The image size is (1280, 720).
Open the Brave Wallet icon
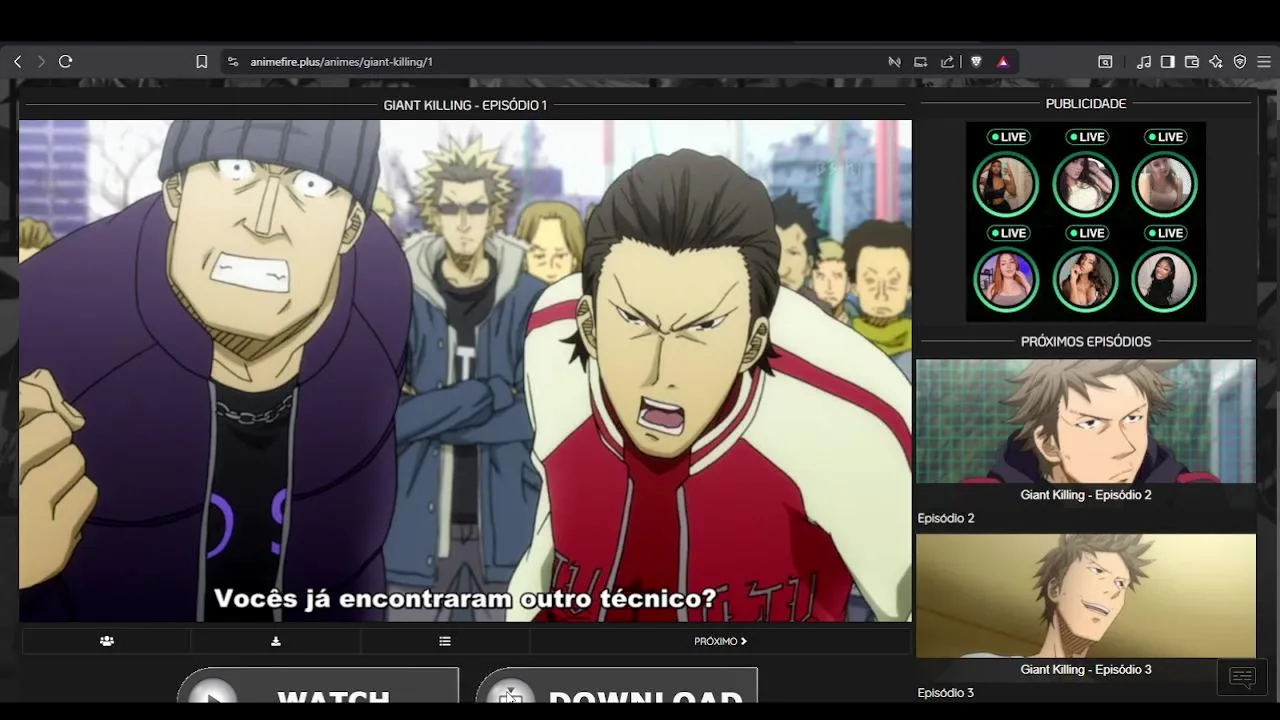coord(1191,62)
